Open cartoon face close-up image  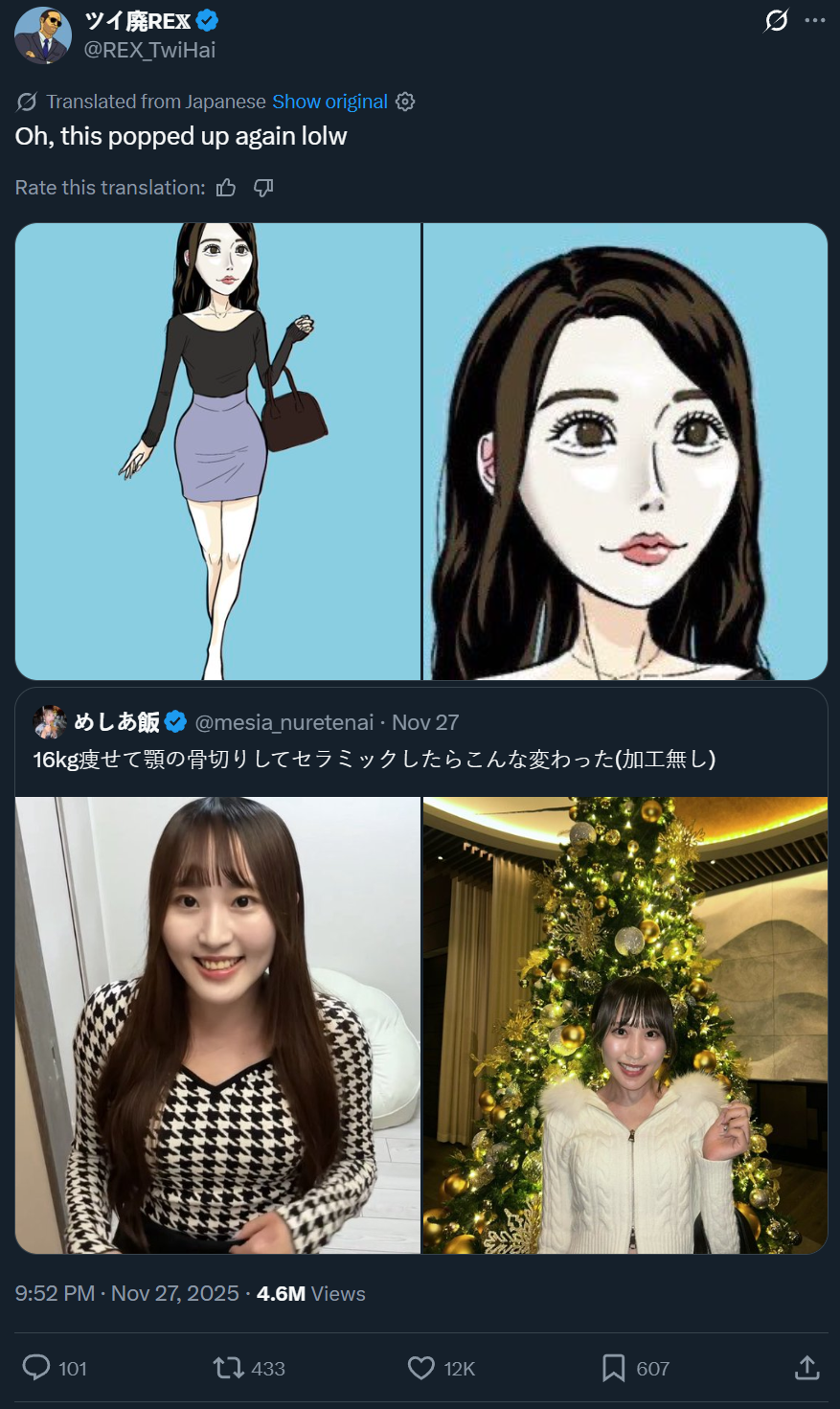(x=625, y=451)
